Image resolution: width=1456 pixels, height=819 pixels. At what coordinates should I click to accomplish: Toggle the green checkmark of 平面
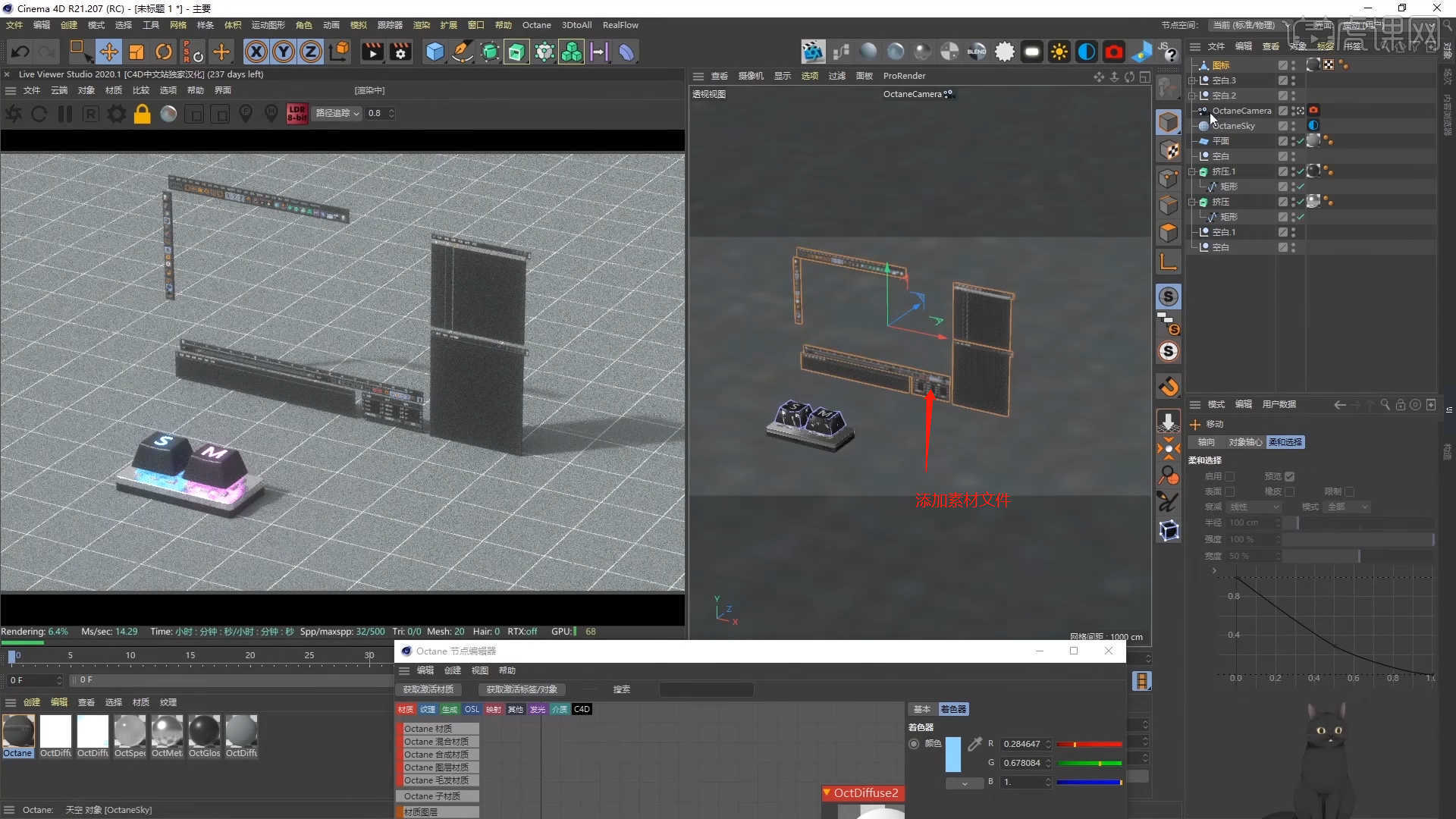click(x=1301, y=141)
